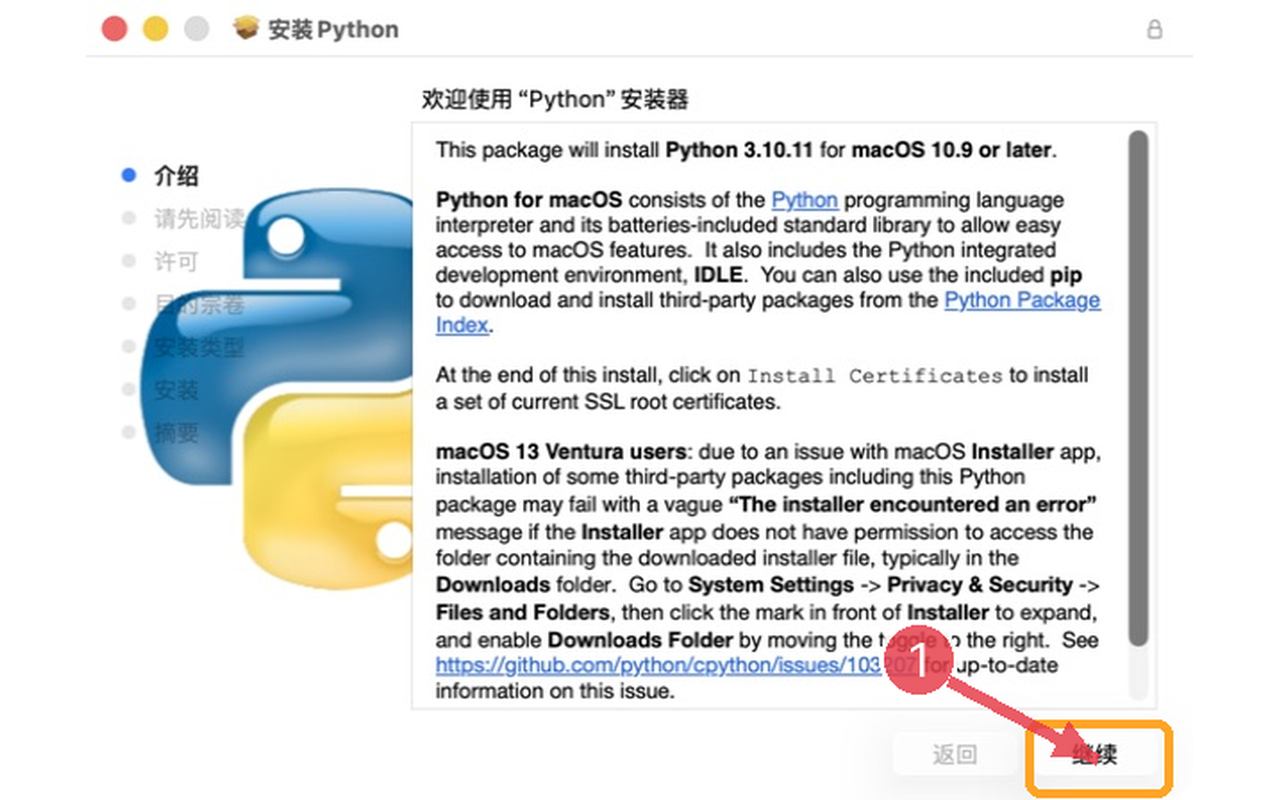This screenshot has width=1280, height=800.
Task: Select the 许可 step in the sidebar
Action: pos(176,262)
